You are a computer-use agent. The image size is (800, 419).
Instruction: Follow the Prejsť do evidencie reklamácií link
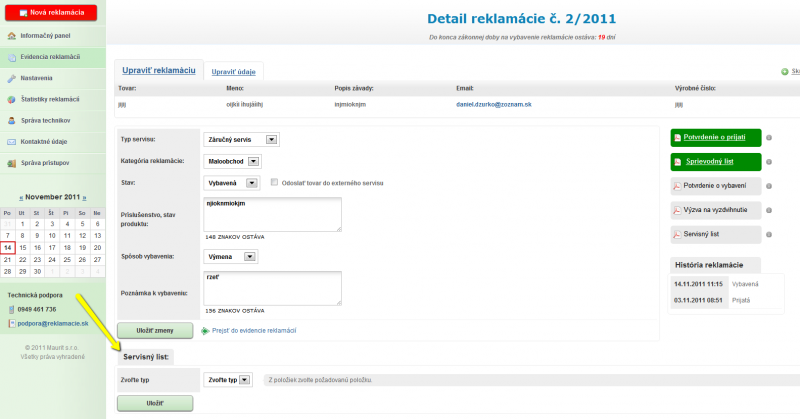click(x=254, y=330)
